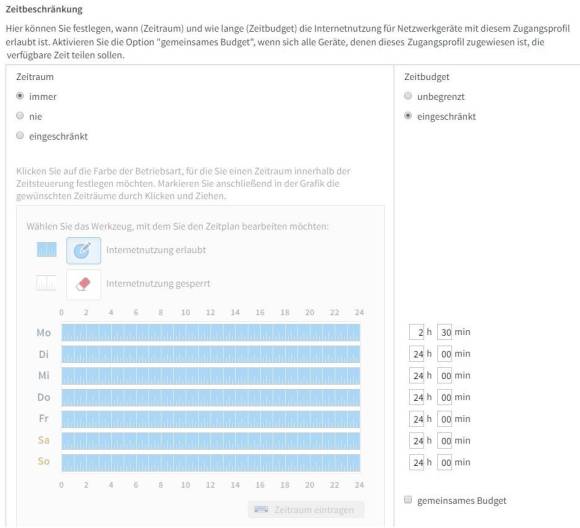Choose 'eingeschränkt' for Zeitbudget
This screenshot has height=528, width=580.
click(408, 116)
